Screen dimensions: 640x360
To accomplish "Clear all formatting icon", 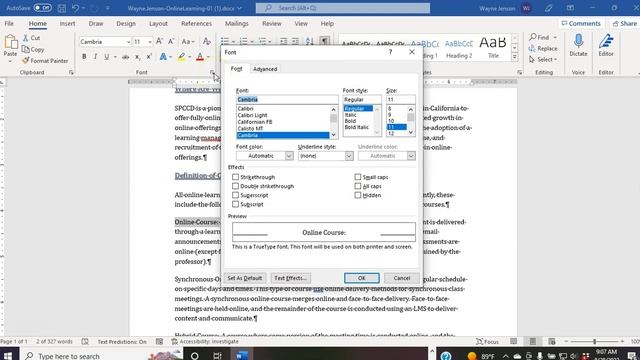I will tap(207, 41).
